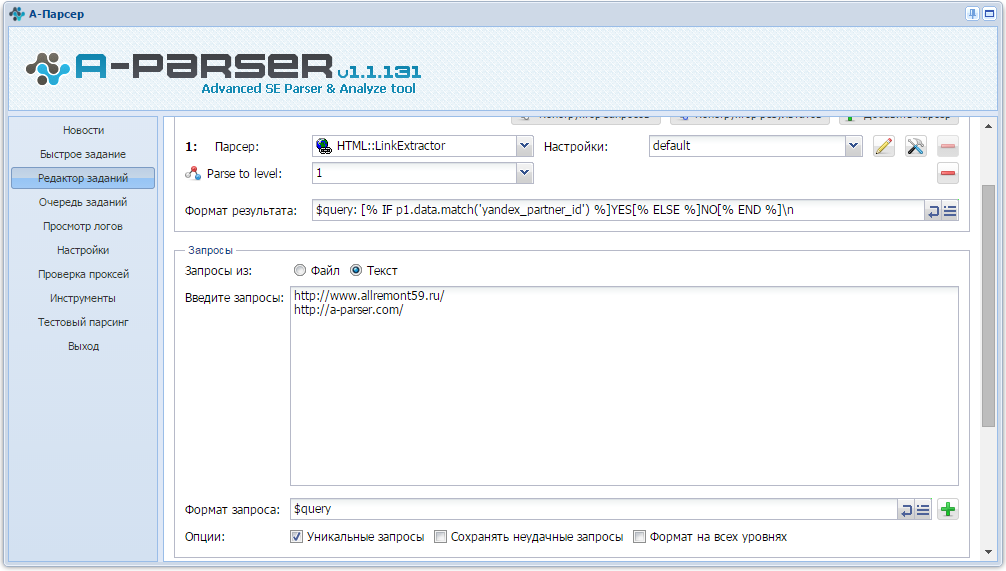Click the Parse to level value field
The image size is (1006, 571).
[414, 173]
